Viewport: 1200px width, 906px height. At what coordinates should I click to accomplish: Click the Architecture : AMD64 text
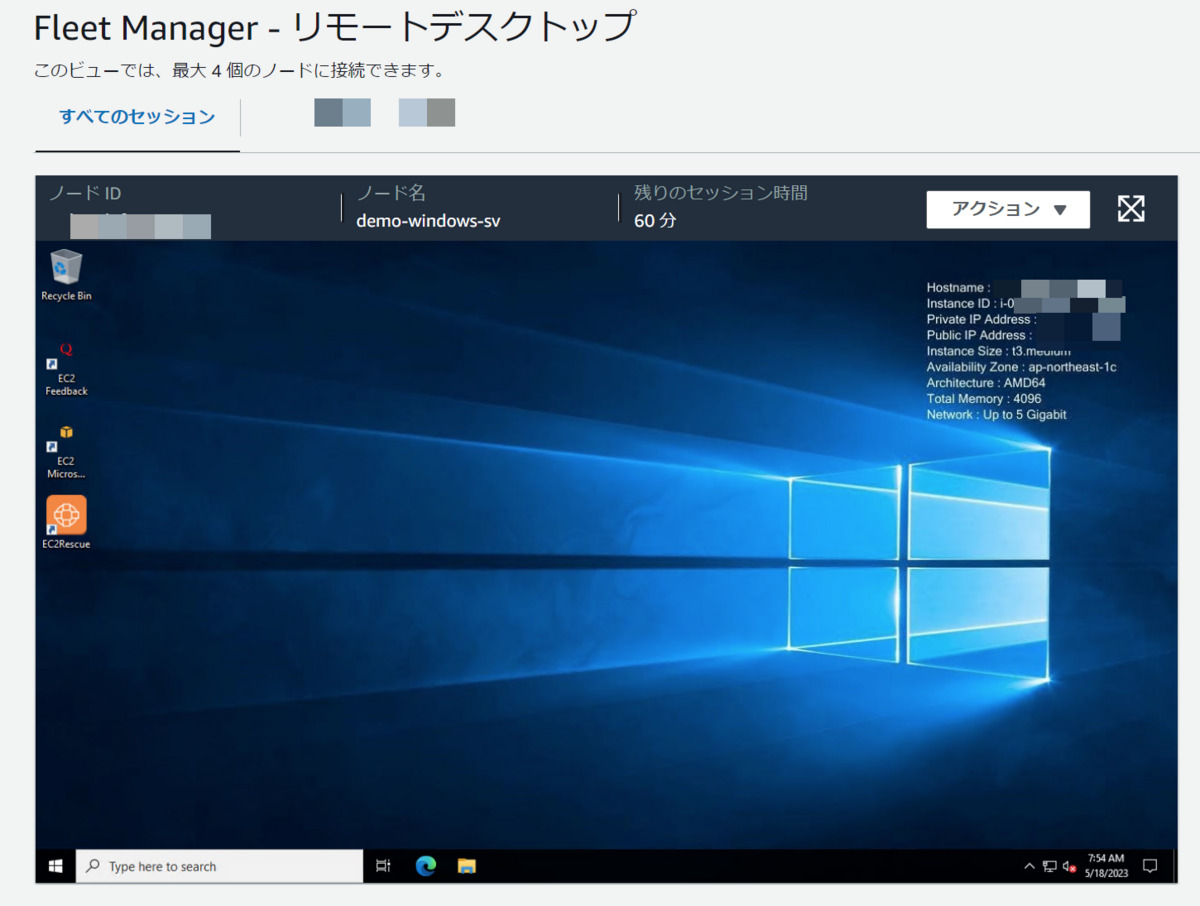[986, 383]
